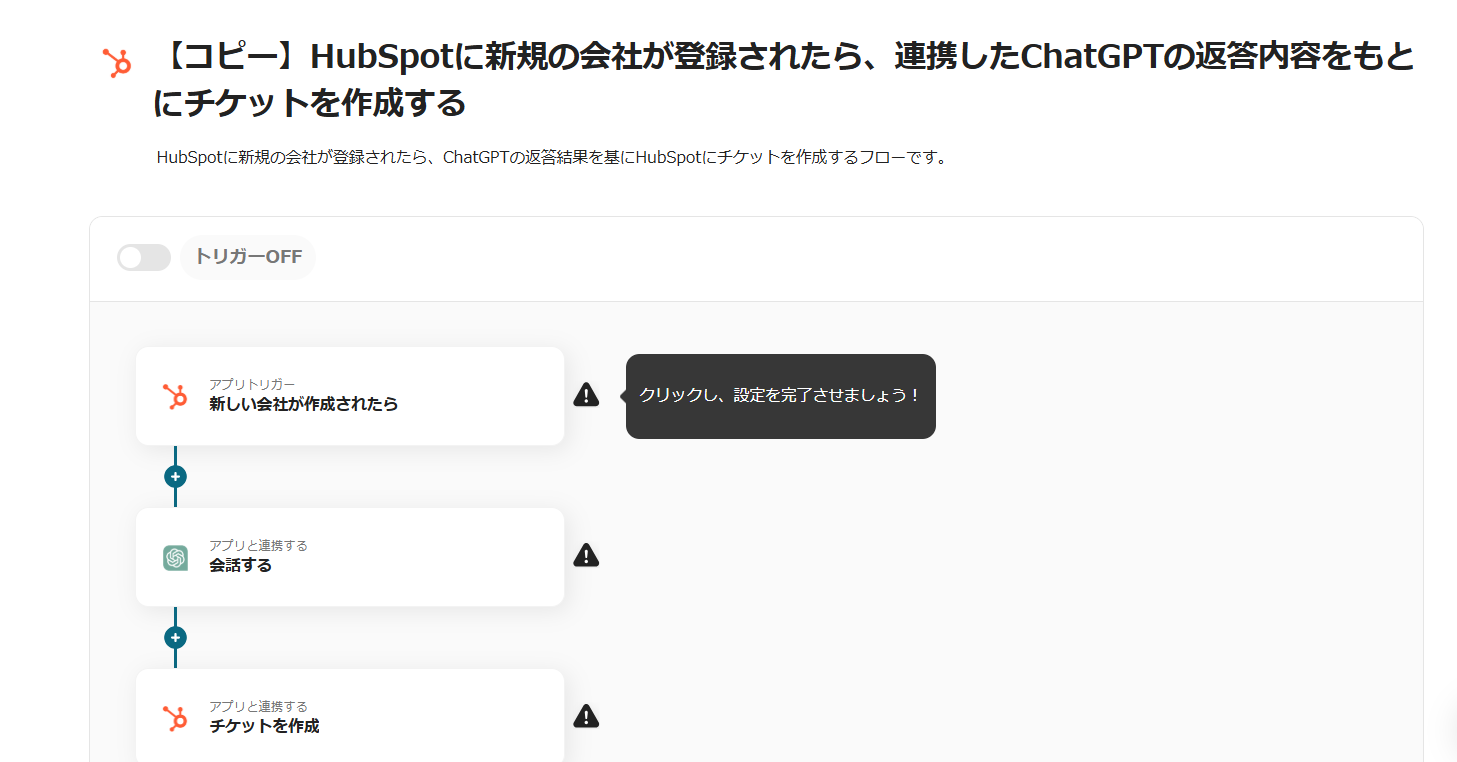Add a step with plus button above 会話する
The width and height of the screenshot is (1457, 762).
coord(175,477)
